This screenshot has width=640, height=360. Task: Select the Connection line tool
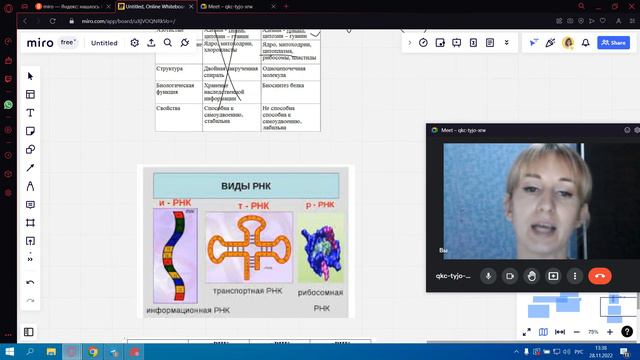[x=30, y=168]
